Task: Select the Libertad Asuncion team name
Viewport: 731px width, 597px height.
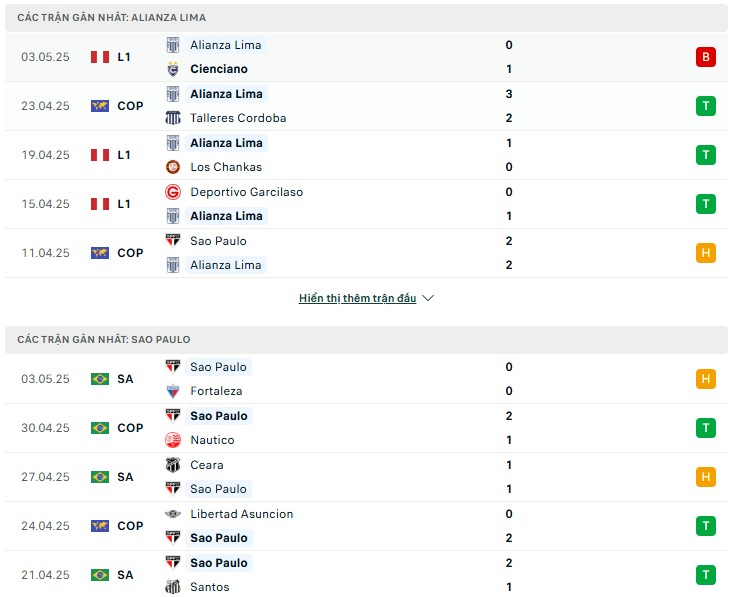Action: 241,514
